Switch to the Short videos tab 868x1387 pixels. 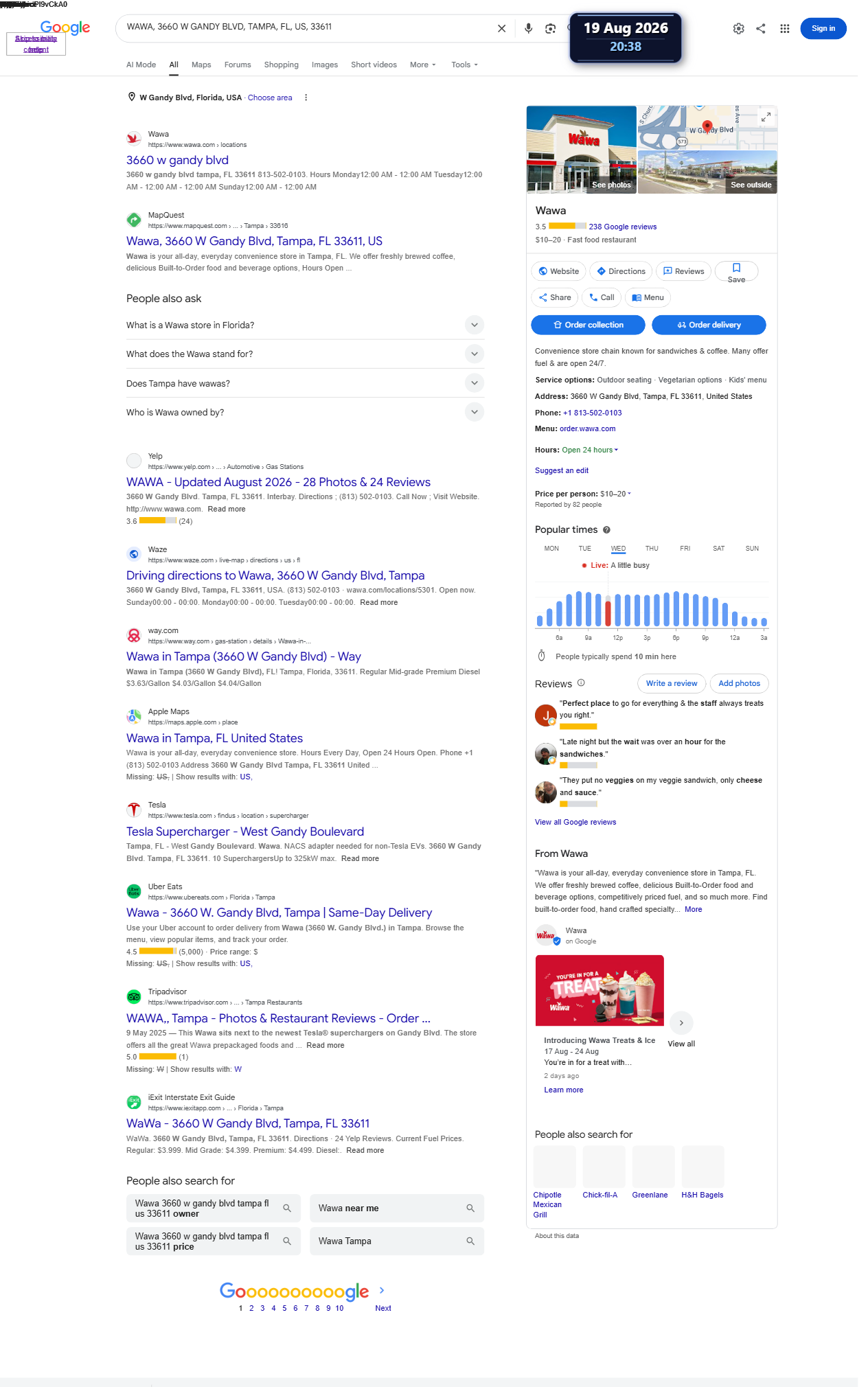coord(374,65)
